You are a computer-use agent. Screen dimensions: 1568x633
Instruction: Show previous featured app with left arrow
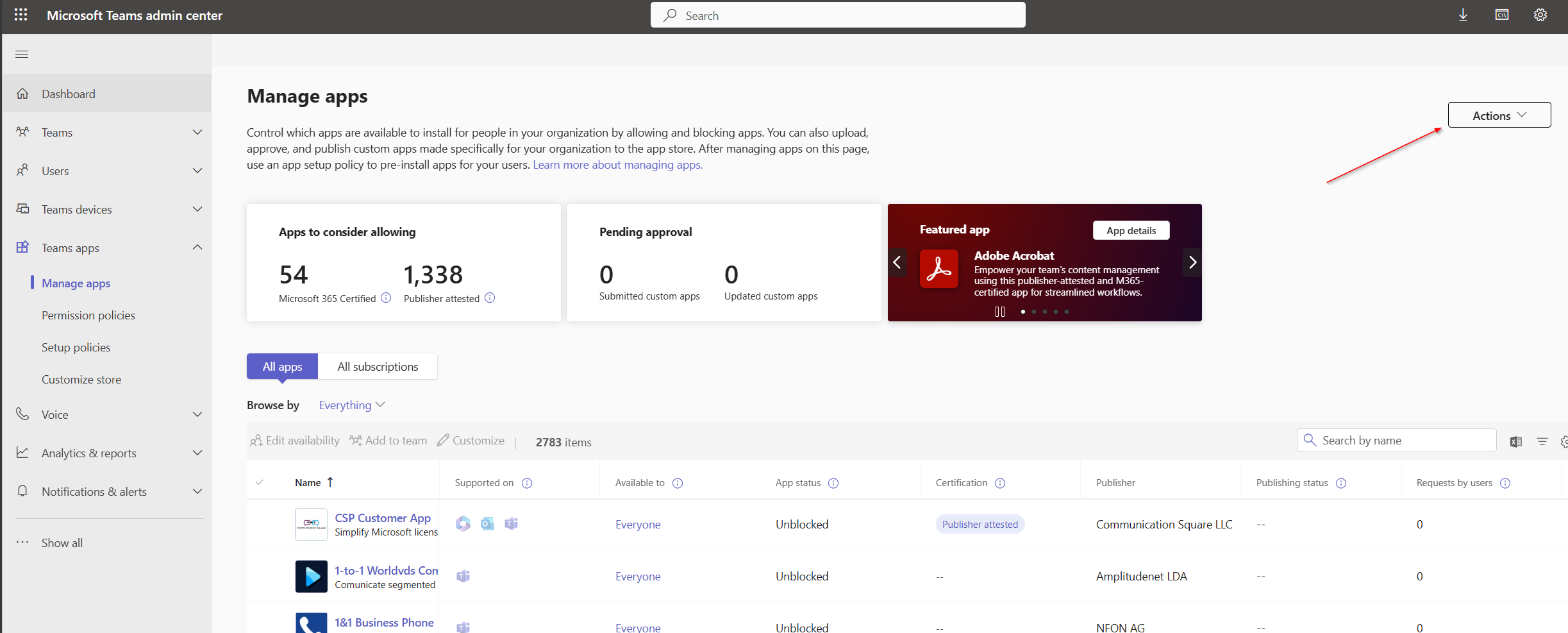click(897, 262)
